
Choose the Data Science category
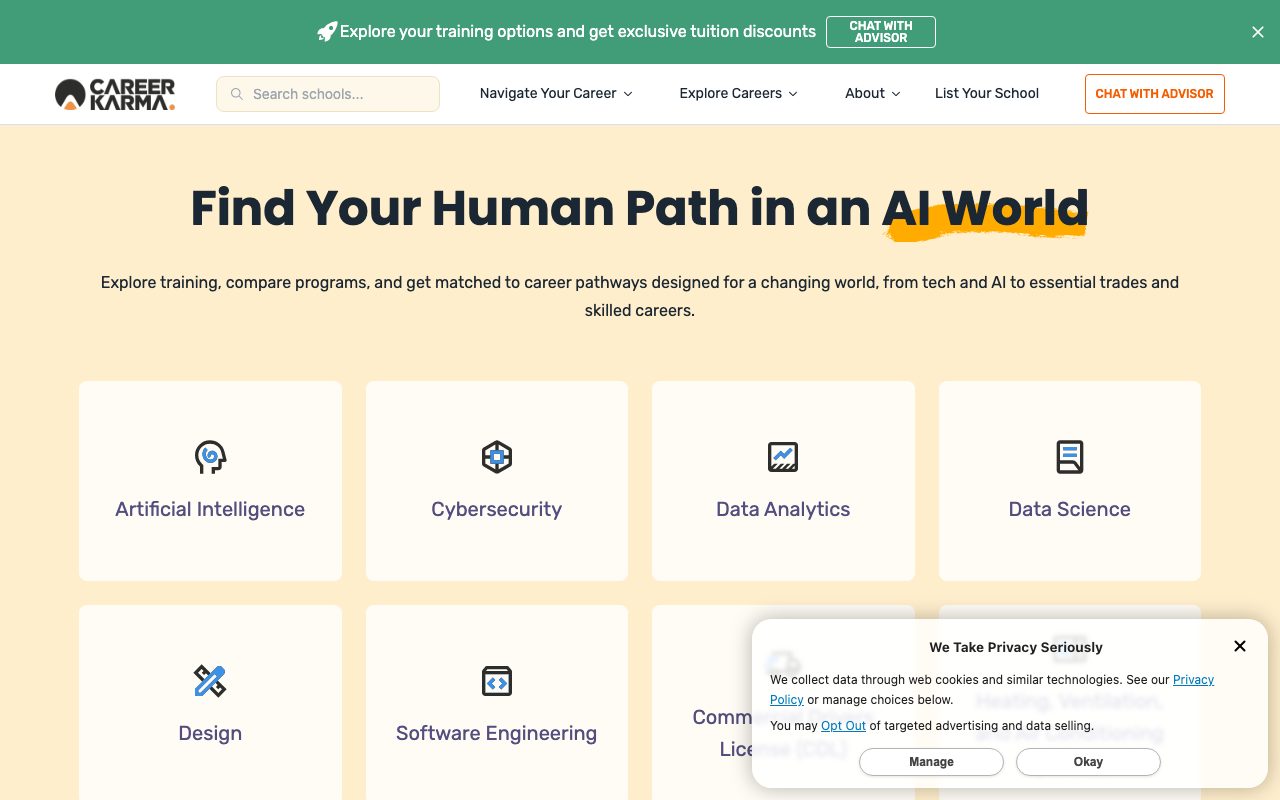point(1070,481)
